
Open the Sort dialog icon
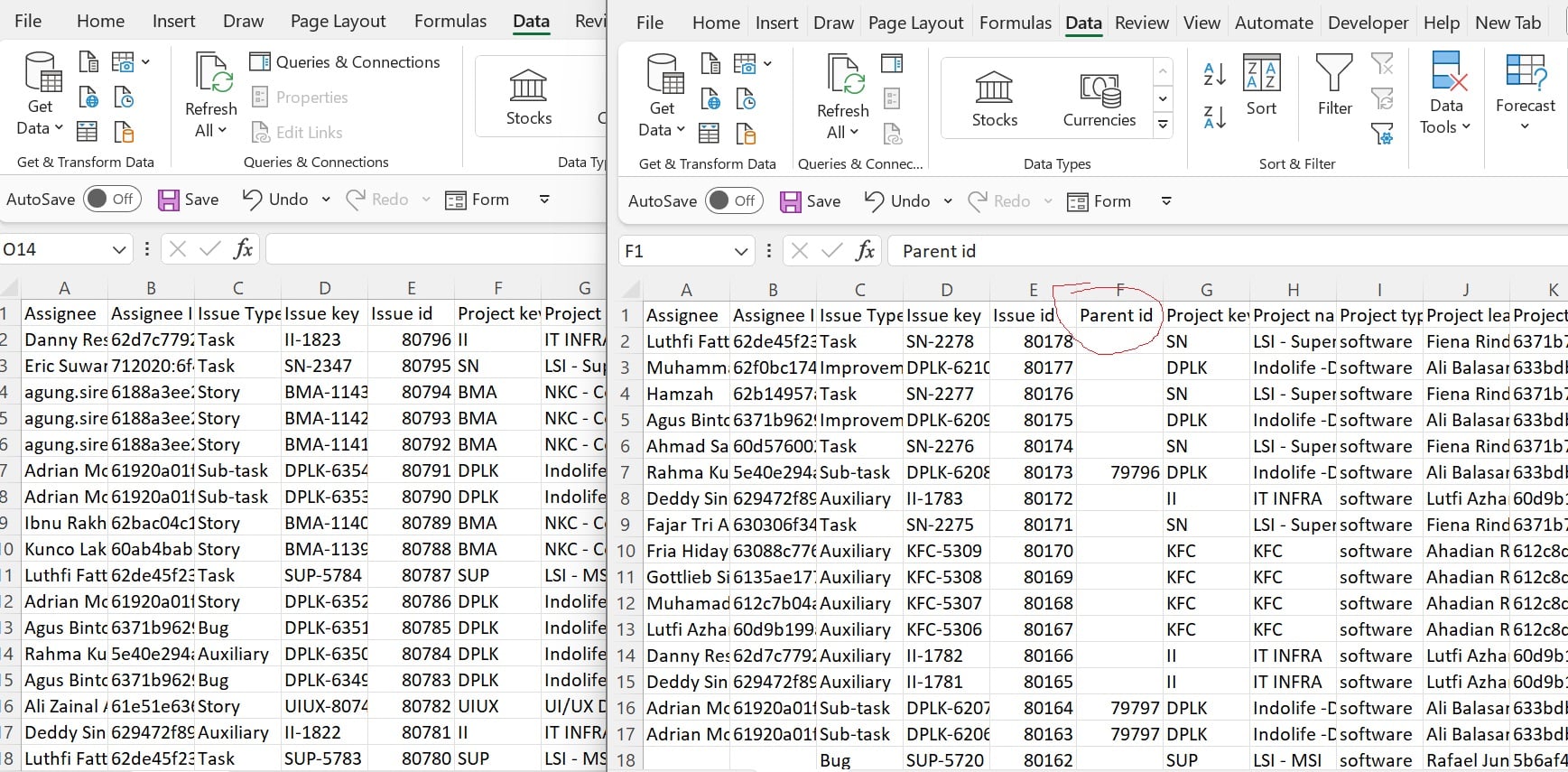(1261, 74)
